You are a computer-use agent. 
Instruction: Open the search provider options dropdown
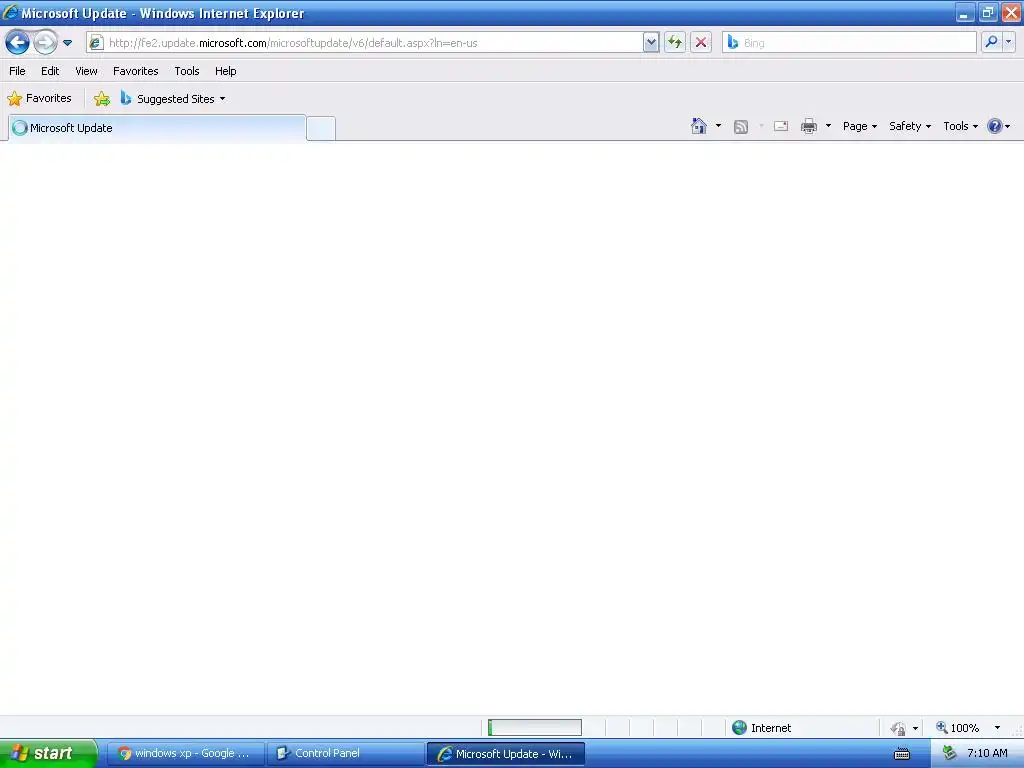[1008, 42]
